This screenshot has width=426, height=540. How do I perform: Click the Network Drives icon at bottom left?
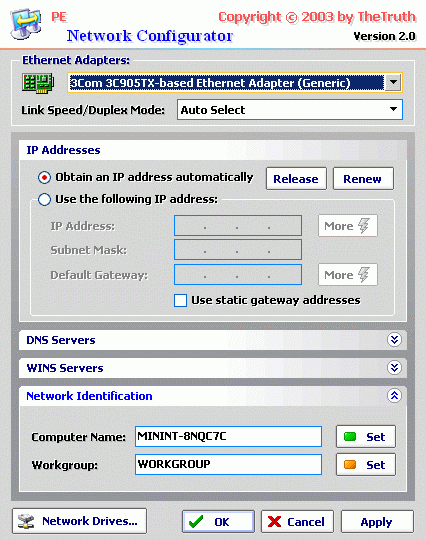pos(27,521)
